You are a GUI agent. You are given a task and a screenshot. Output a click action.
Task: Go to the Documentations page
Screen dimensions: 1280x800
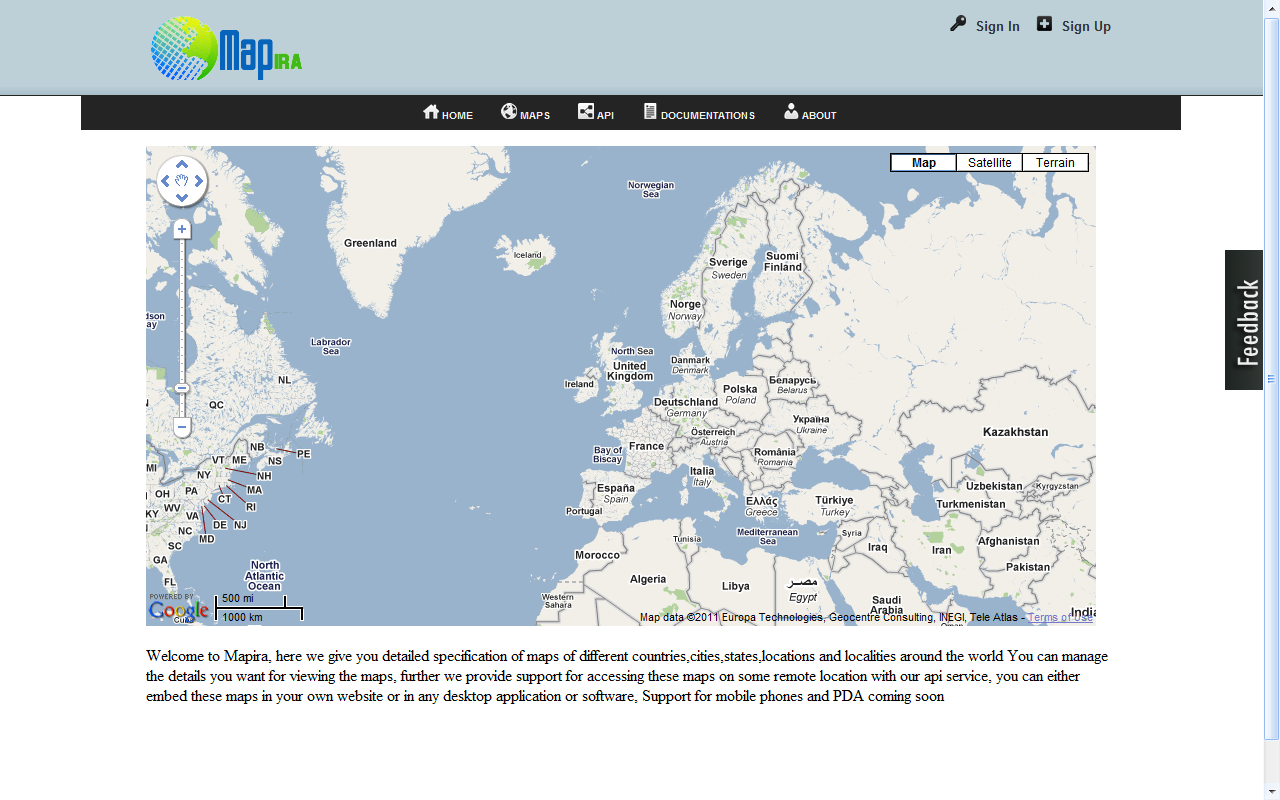tap(698, 113)
